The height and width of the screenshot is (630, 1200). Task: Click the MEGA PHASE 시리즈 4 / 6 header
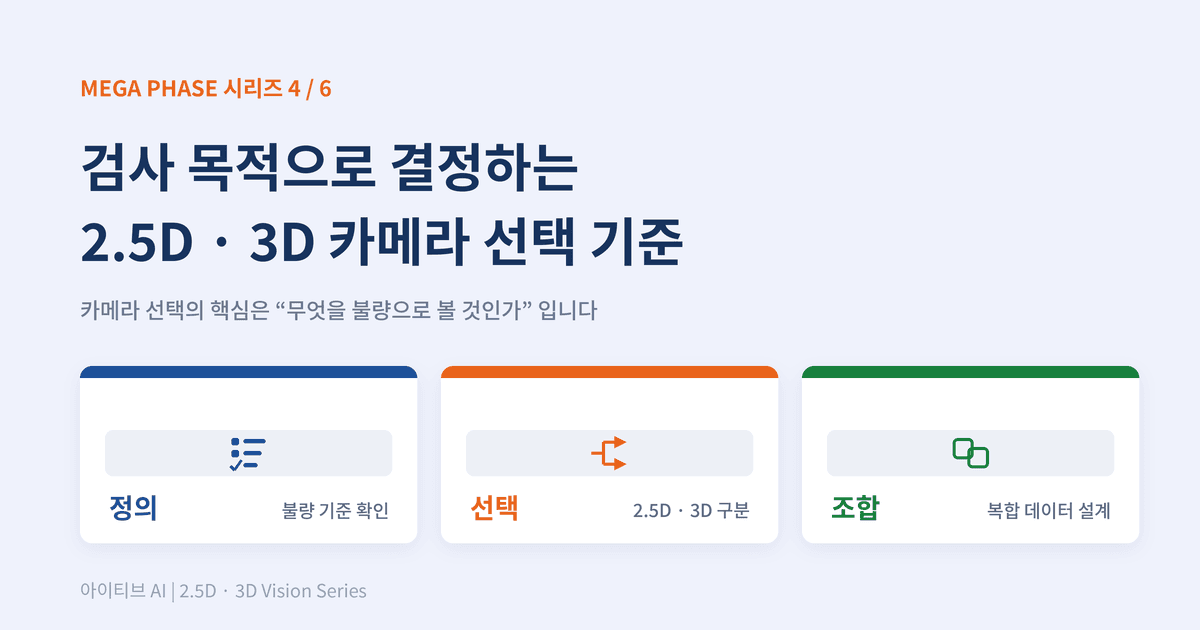point(206,88)
